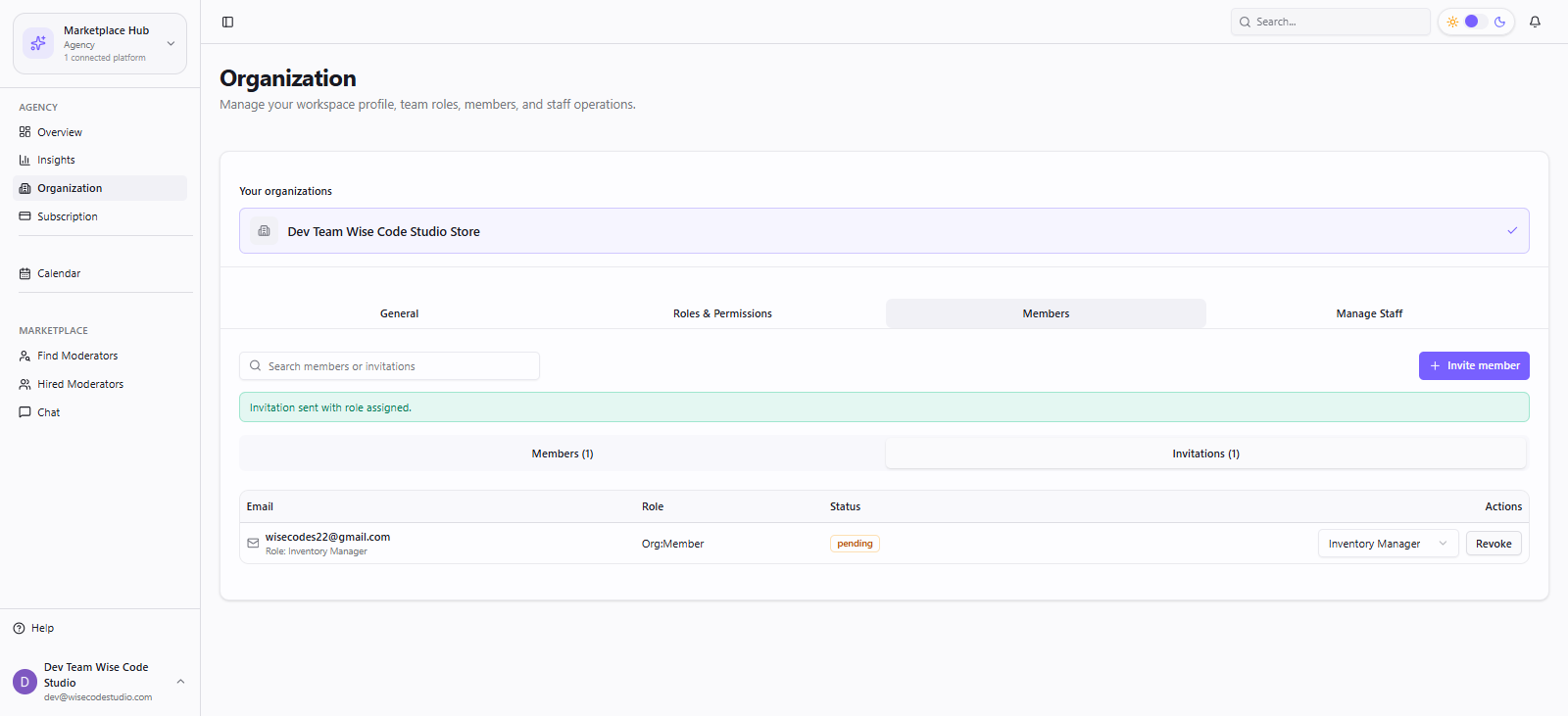Click building icon in organization selector

[x=264, y=231]
